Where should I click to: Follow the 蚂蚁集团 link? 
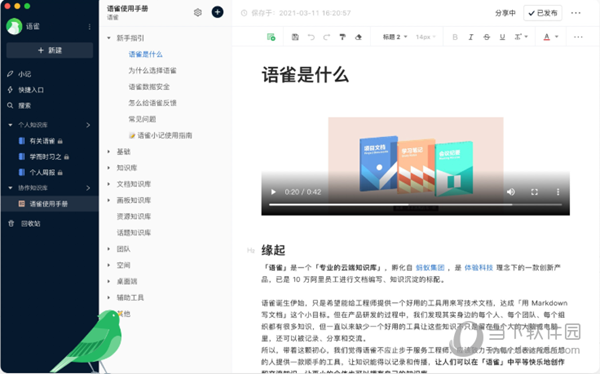(430, 268)
